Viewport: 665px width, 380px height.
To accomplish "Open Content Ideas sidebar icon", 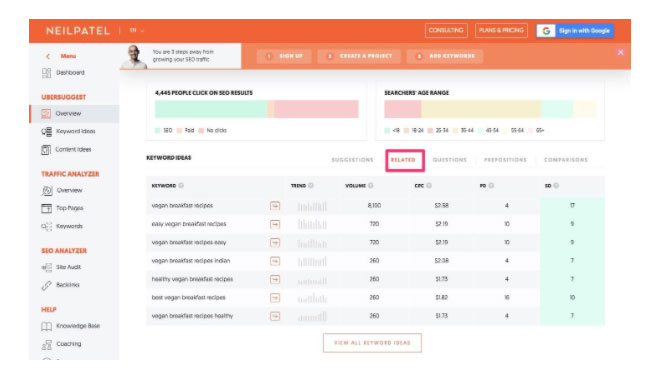I will pyautogui.click(x=46, y=150).
